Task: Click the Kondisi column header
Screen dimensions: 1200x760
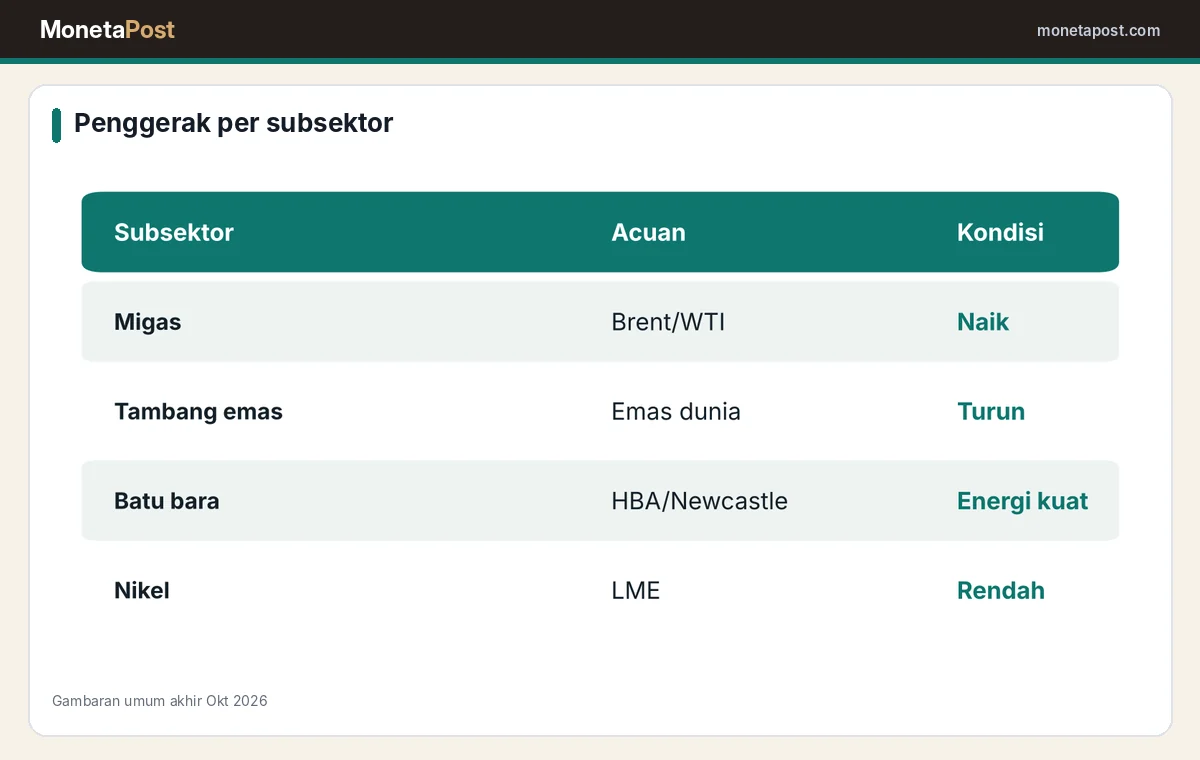Action: 1000,232
